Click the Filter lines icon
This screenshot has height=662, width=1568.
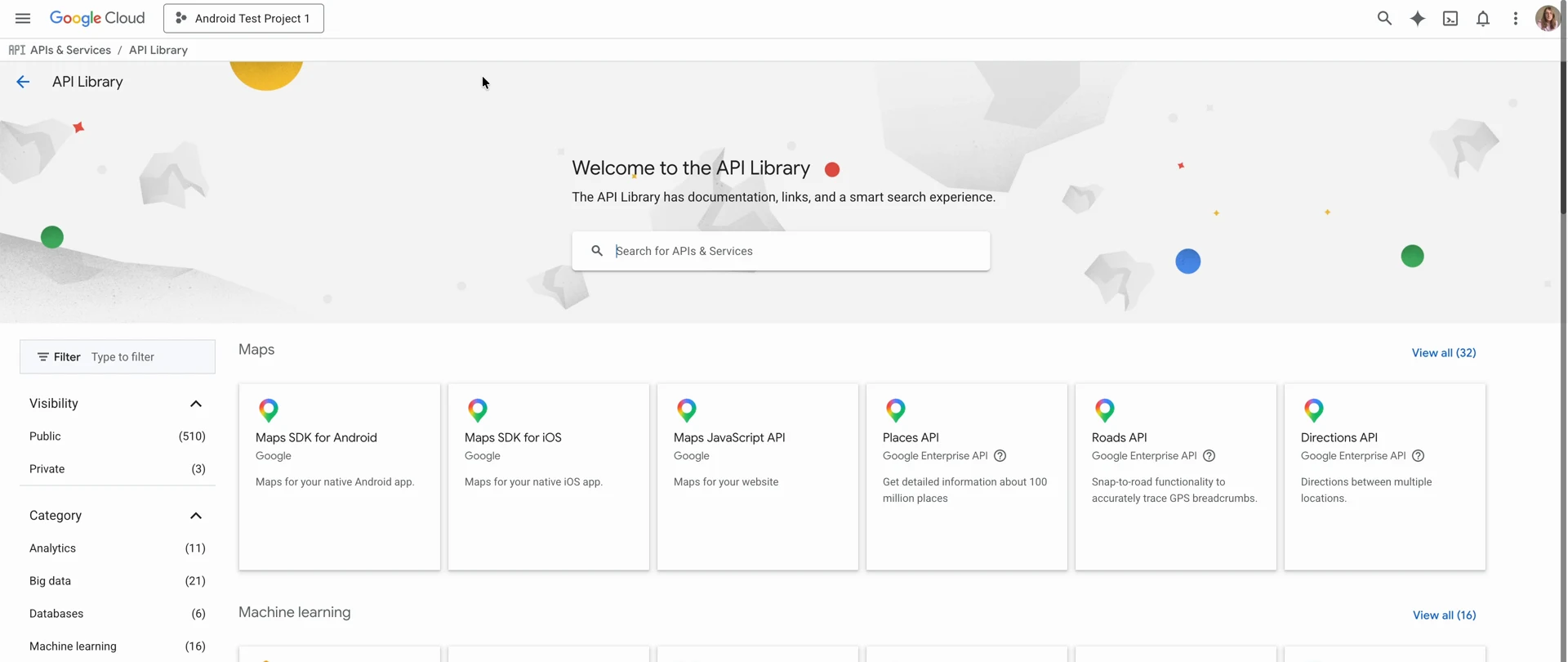42,357
